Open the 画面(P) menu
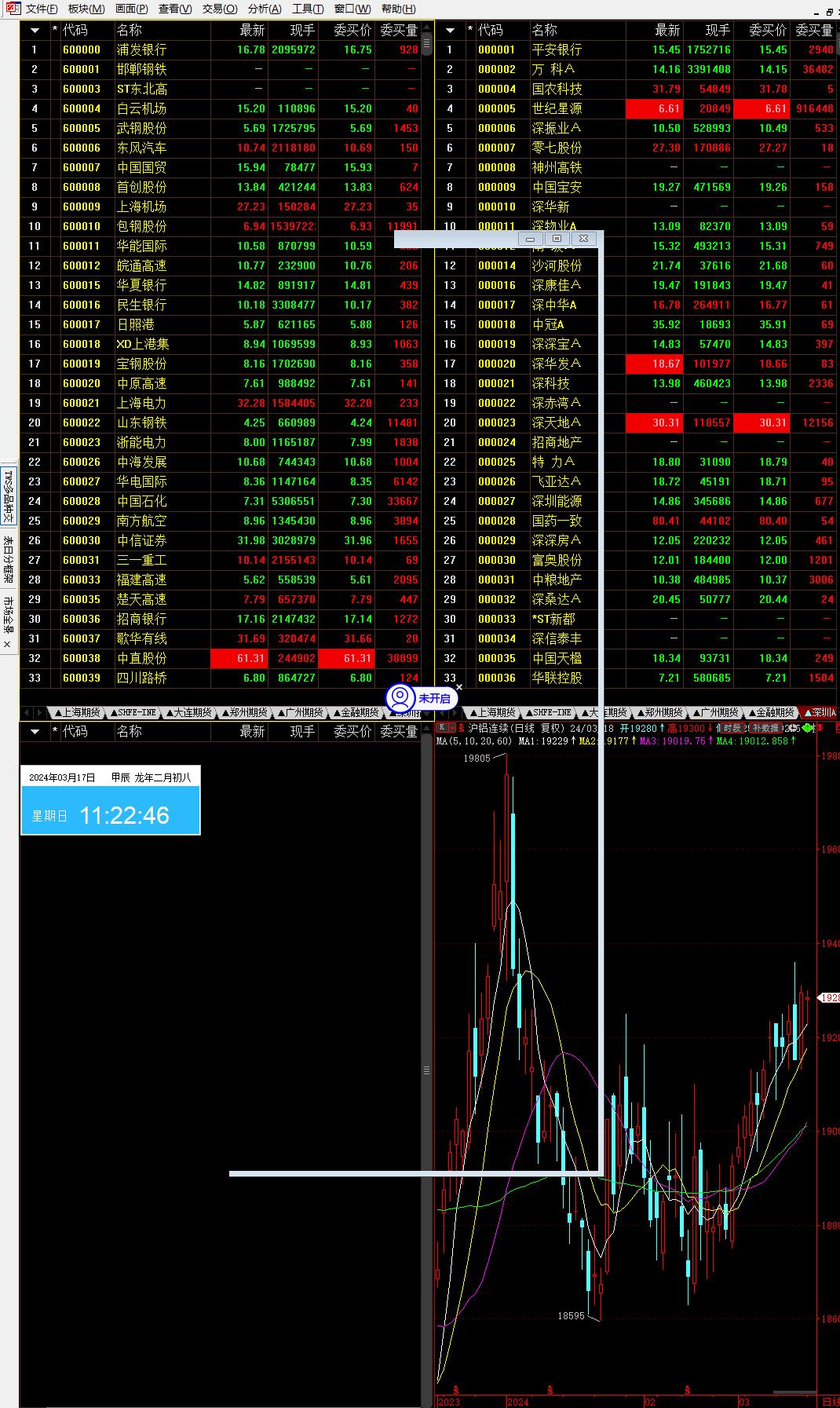The width and height of the screenshot is (840, 1408). (131, 9)
